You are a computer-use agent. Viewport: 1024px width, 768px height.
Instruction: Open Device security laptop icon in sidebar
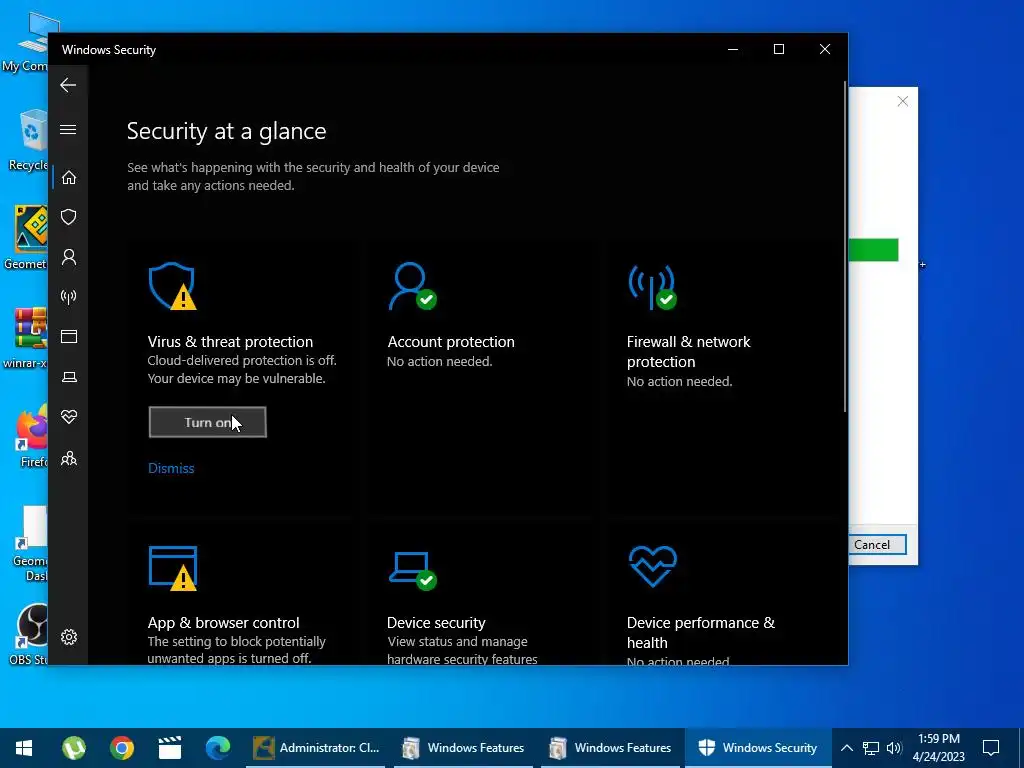click(x=69, y=377)
